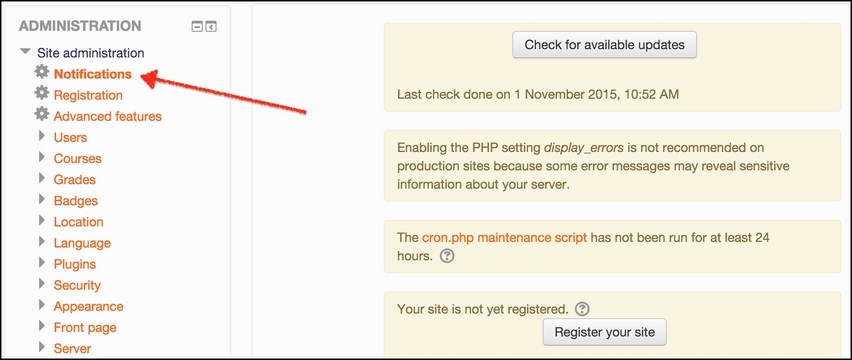Open help icon beside cron.php message

447,256
